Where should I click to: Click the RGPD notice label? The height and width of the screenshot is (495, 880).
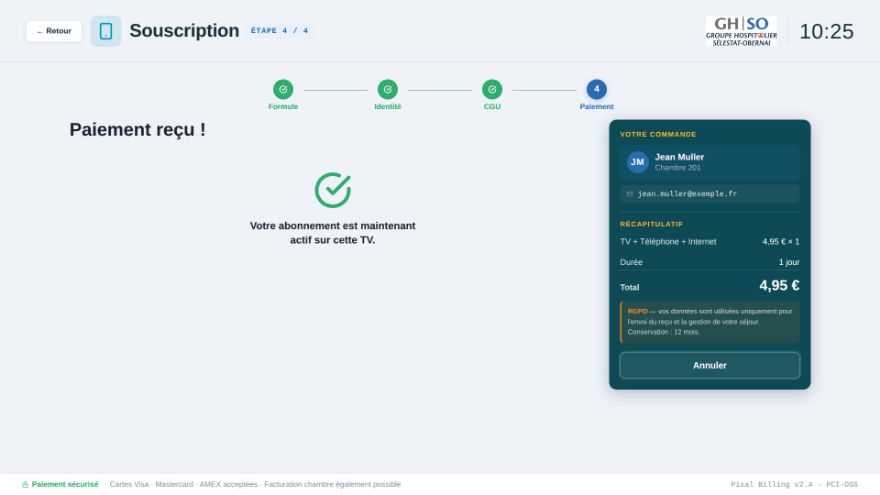[x=637, y=311]
